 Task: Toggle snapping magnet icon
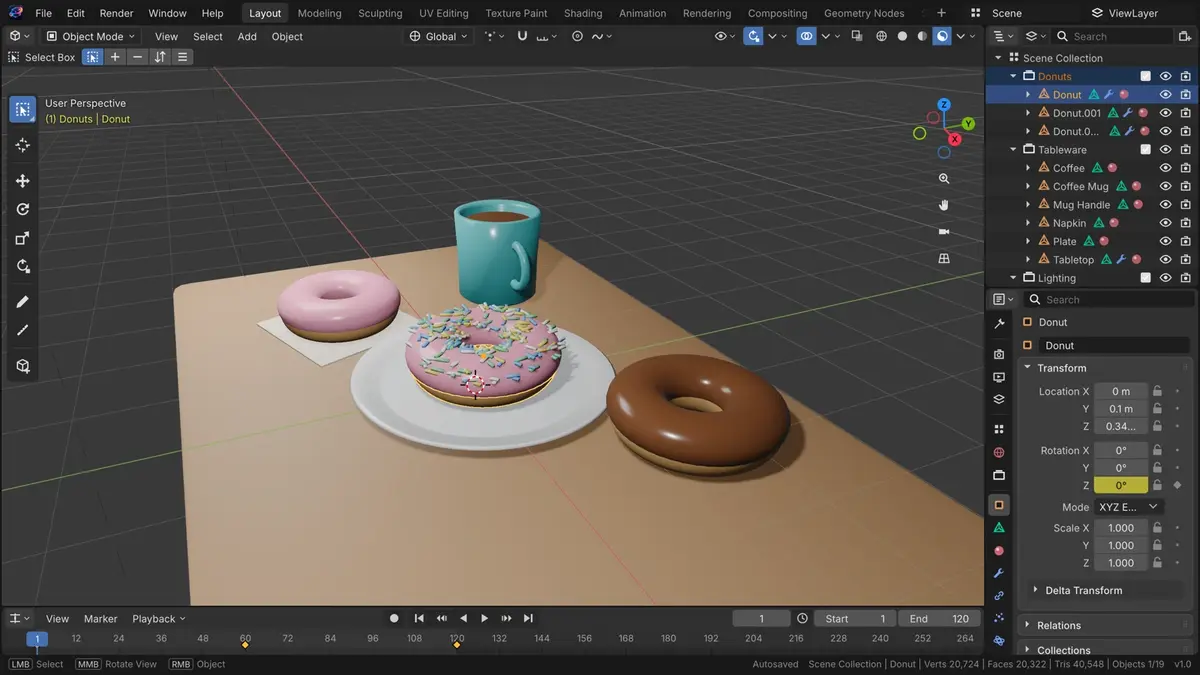point(522,36)
